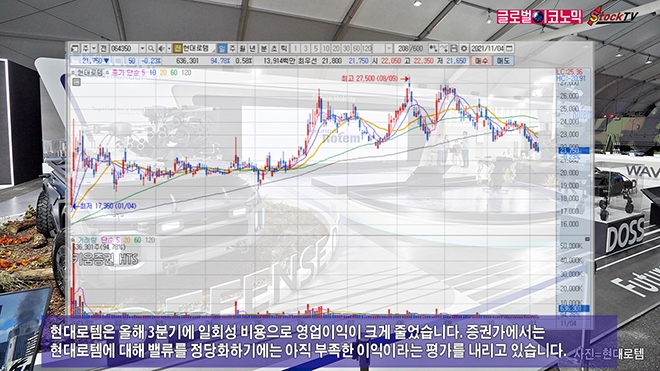Expand the dropdown after the 120 interval button
Image resolution: width=660 pixels, height=371 pixels.
click(x=389, y=48)
